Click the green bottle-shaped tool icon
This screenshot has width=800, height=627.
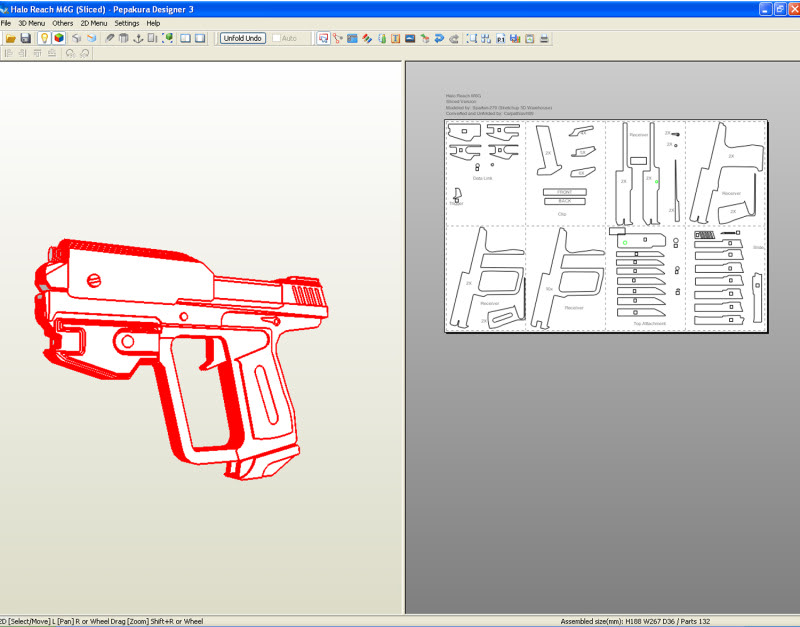pos(382,38)
